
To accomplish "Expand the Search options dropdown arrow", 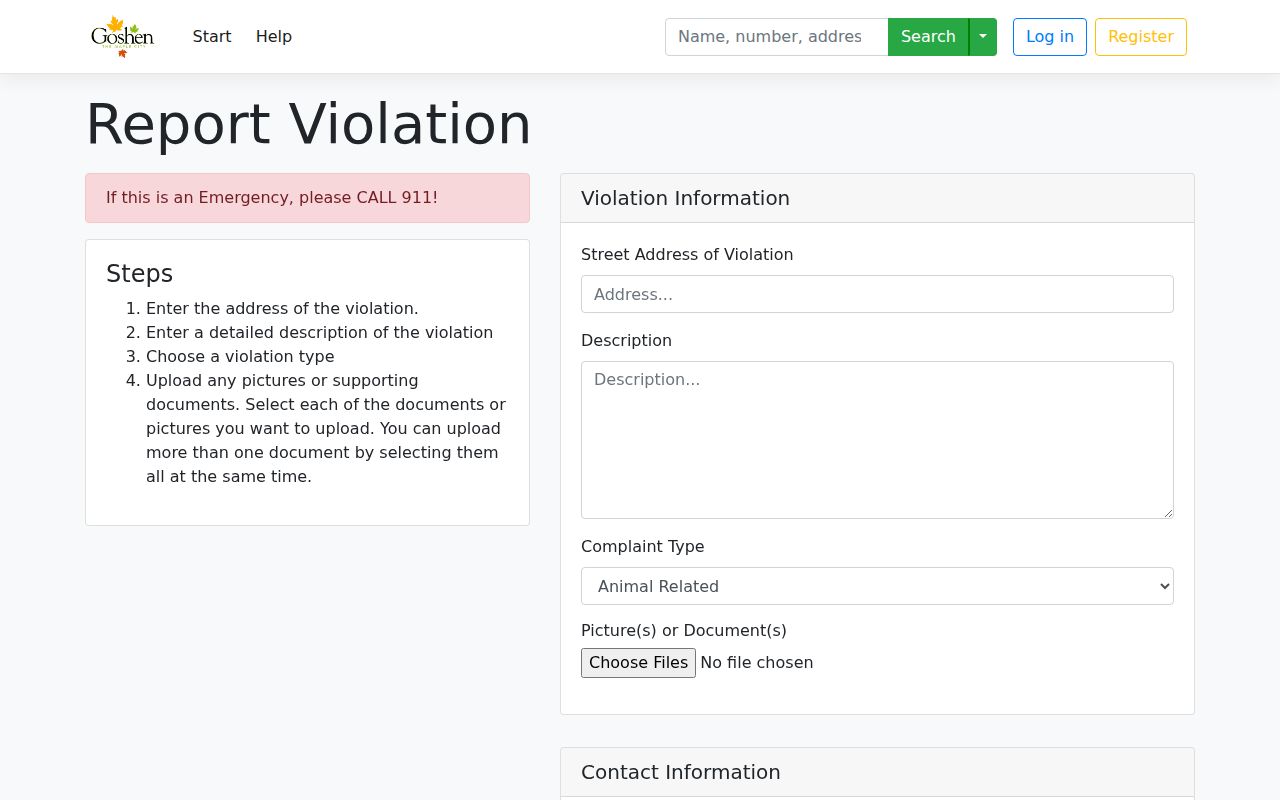I will point(983,37).
